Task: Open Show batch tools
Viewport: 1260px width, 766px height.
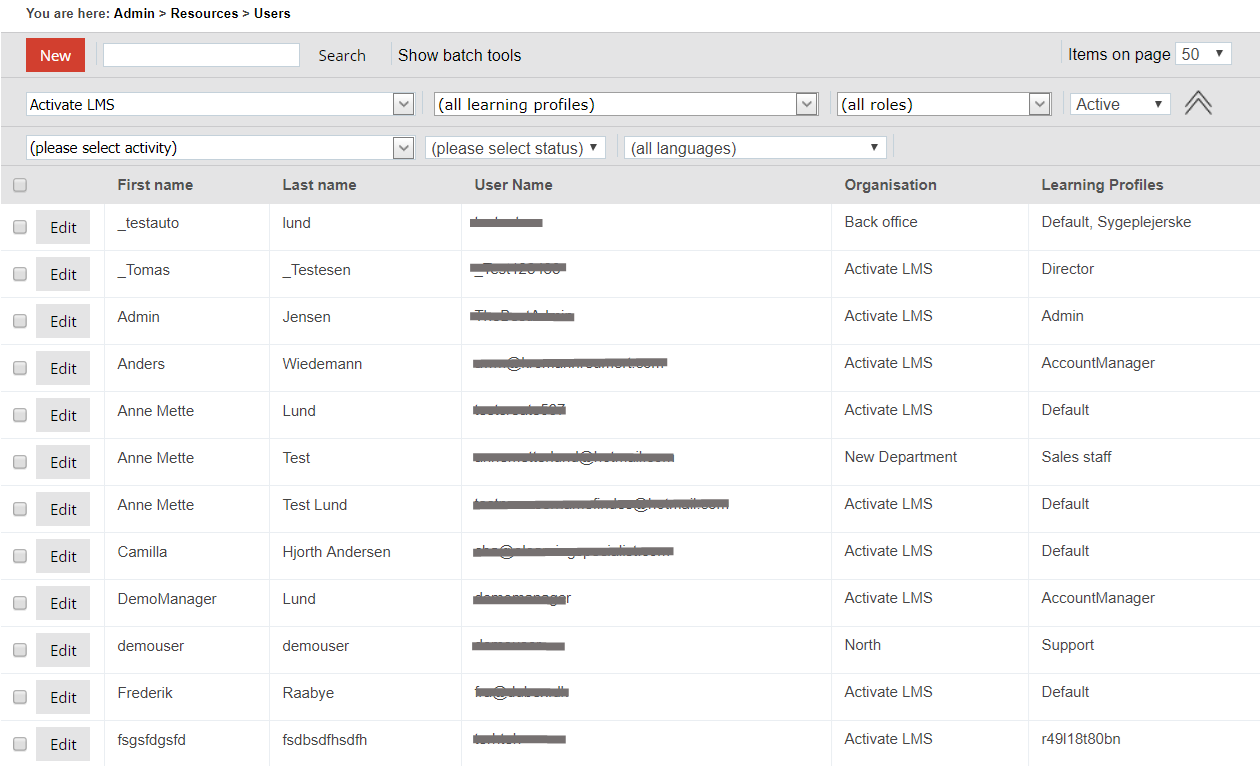Action: [459, 56]
